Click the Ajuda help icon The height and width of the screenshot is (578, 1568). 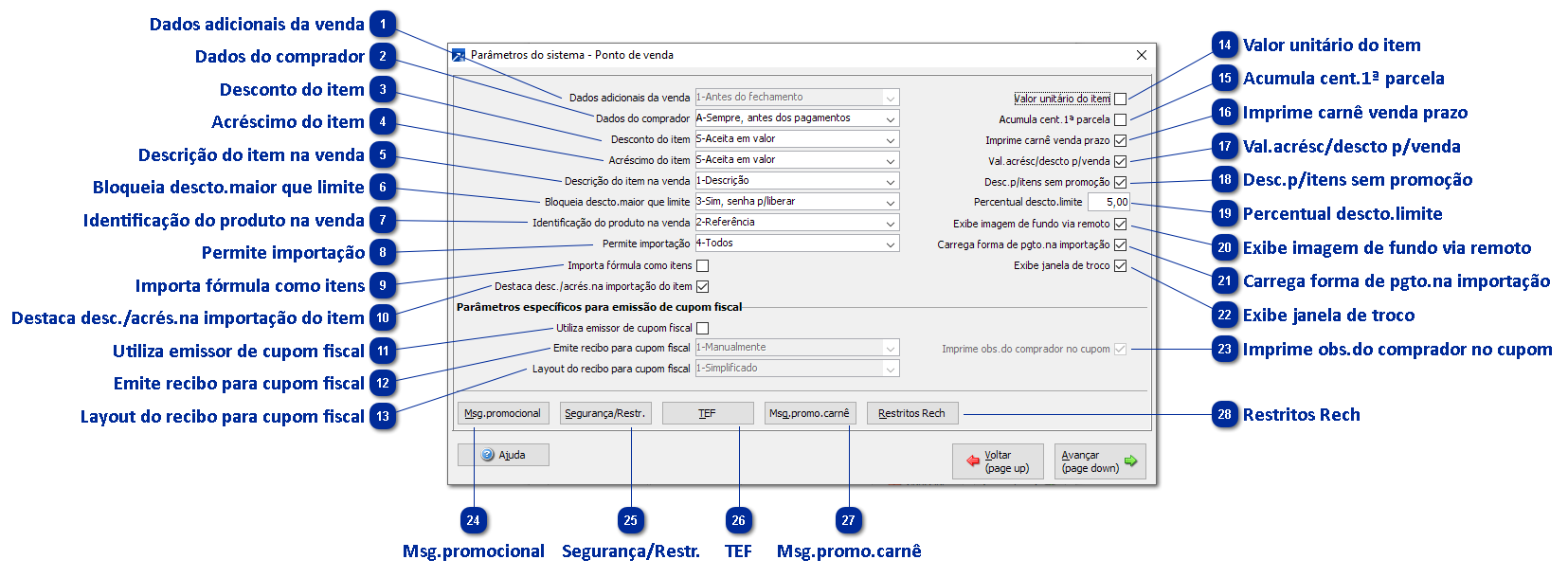[x=488, y=455]
